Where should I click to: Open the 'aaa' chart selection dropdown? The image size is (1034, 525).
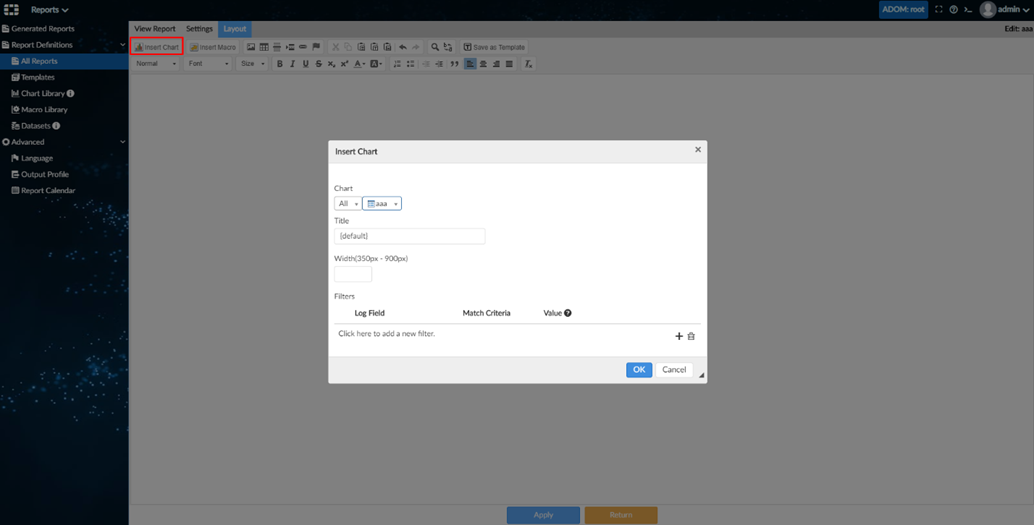pyautogui.click(x=382, y=204)
